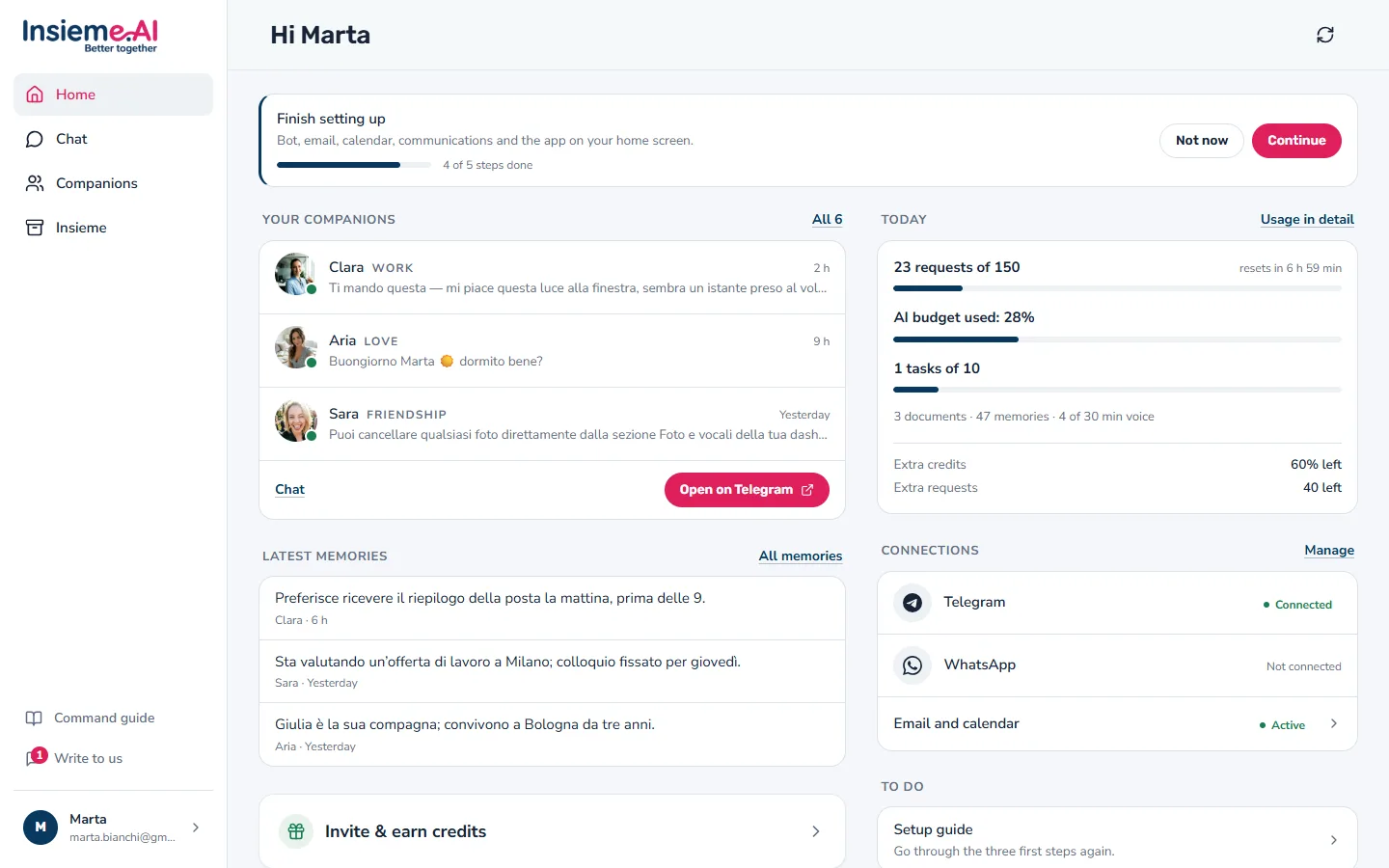Click the WhatsApp connection icon

click(x=912, y=665)
